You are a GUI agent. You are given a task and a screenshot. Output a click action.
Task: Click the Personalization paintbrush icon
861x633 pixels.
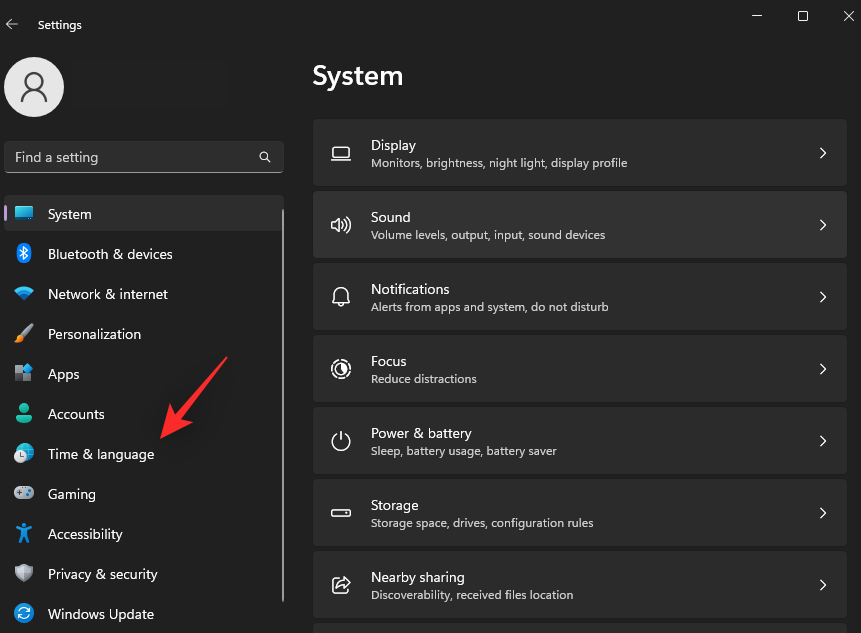tap(24, 333)
